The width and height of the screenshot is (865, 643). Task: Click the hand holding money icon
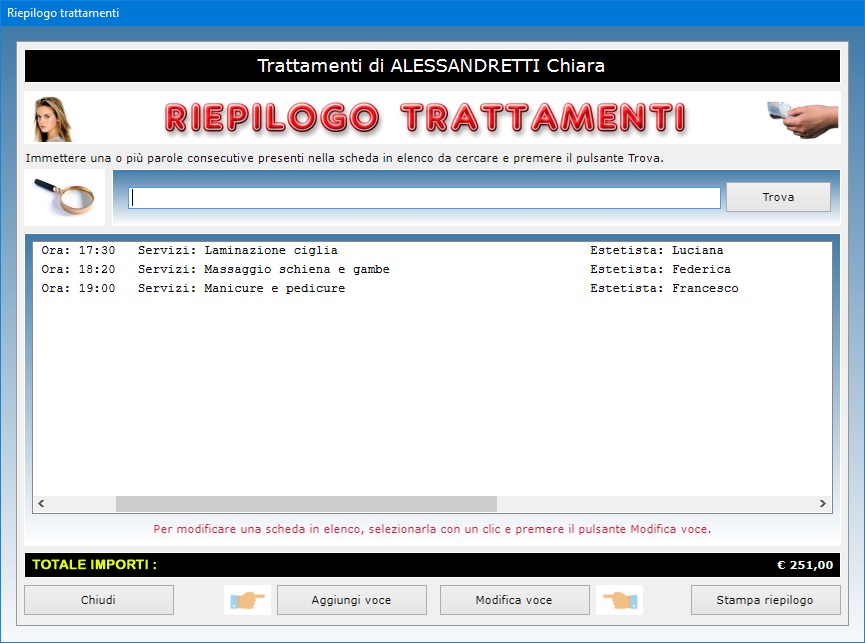(x=803, y=119)
